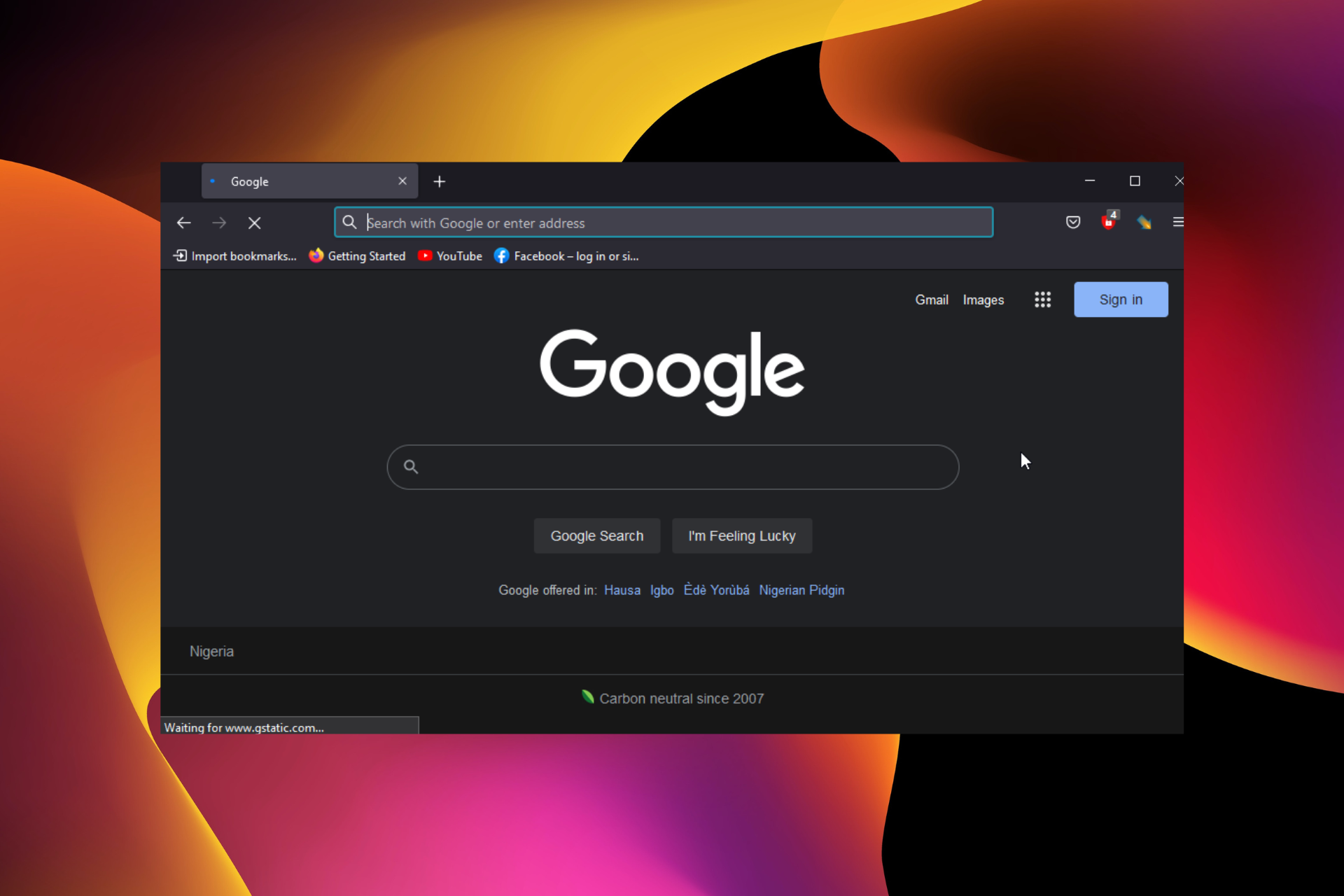This screenshot has width=1344, height=896.
Task: Click the Google Search button
Action: [x=597, y=536]
